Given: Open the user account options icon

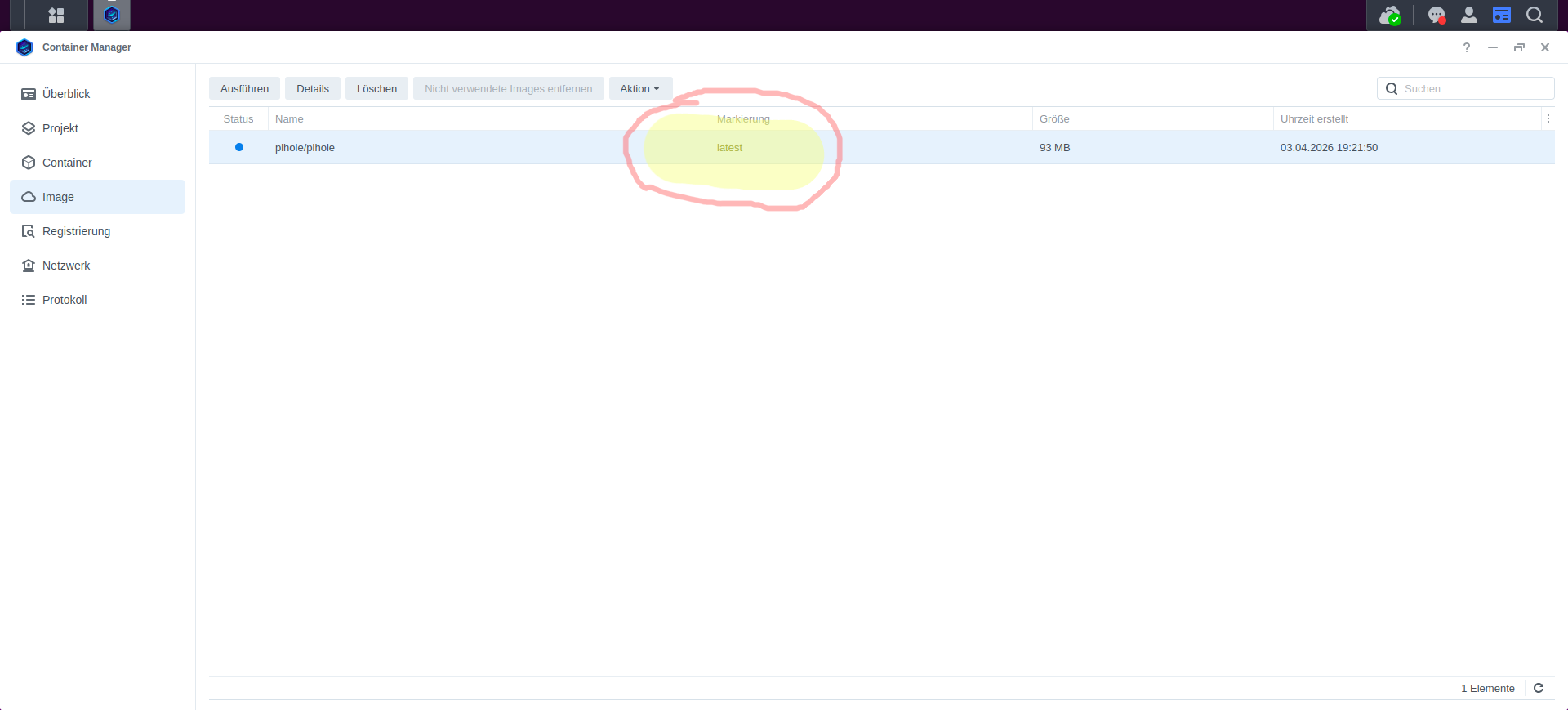Looking at the screenshot, I should click(1468, 16).
